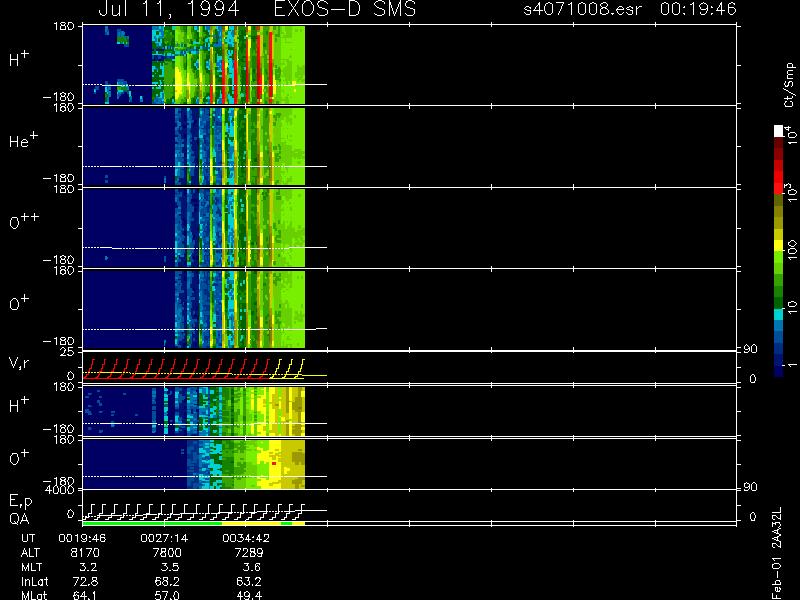Viewport: 800px width, 600px height.
Task: Click the yellow sawtooth trace in V,r panel
Action: pos(287,369)
